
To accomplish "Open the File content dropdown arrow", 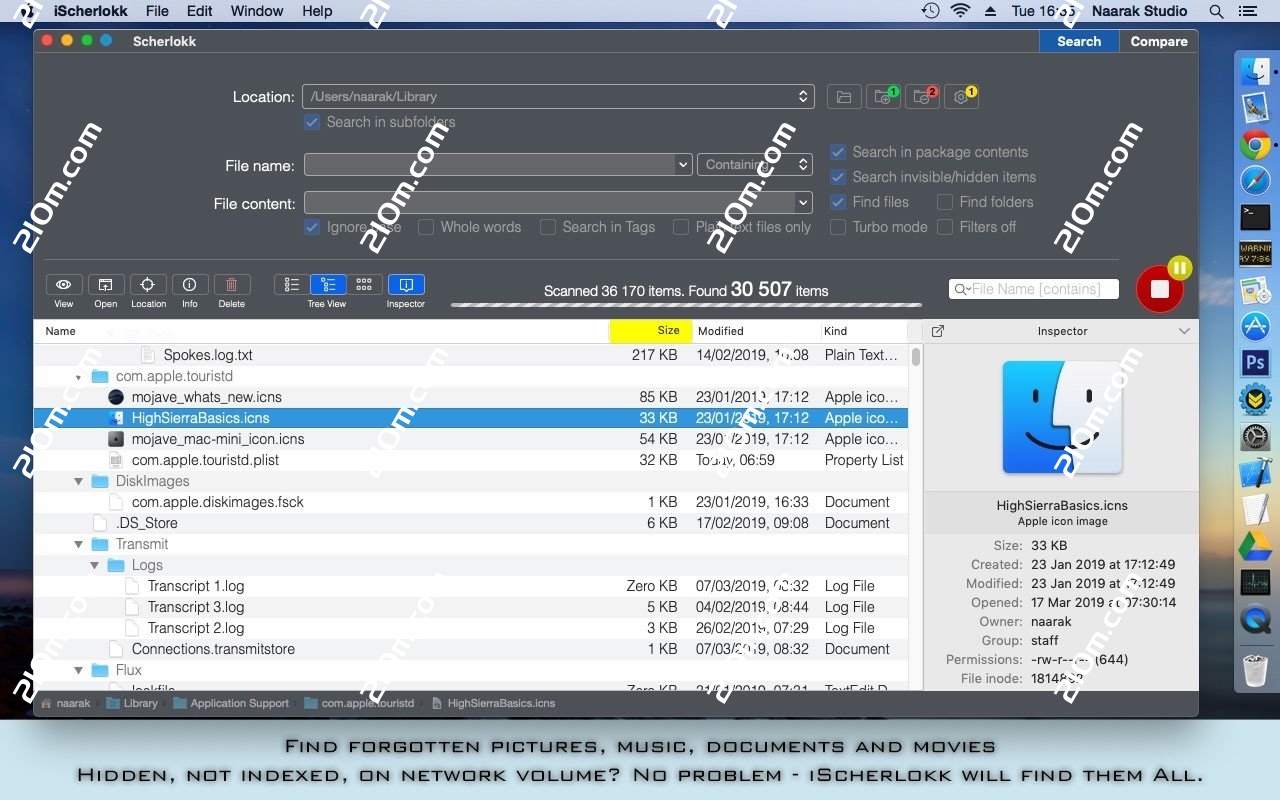I will pyautogui.click(x=803, y=203).
